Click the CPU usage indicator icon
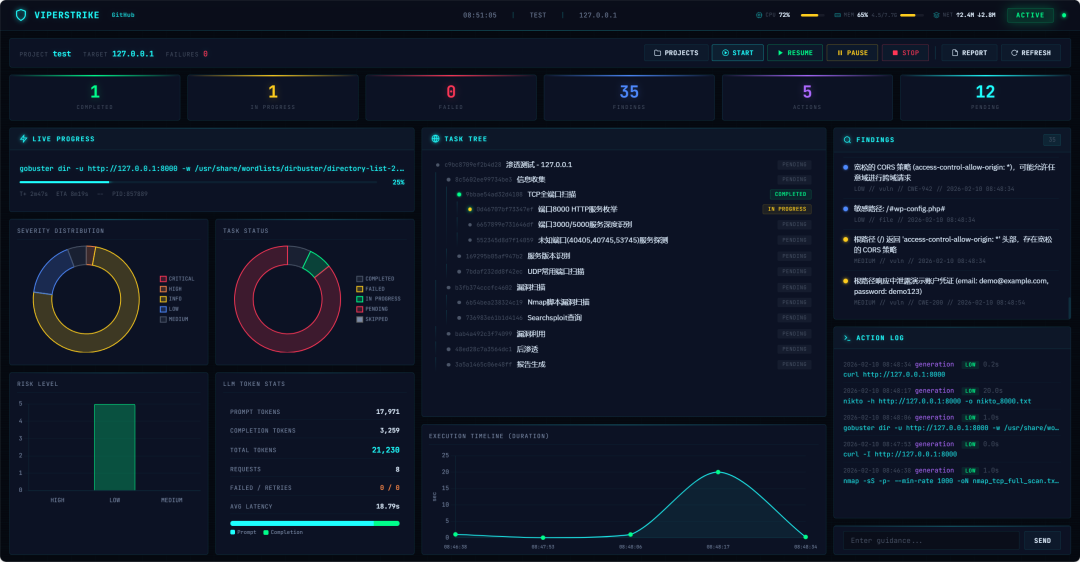The image size is (1080, 562). pyautogui.click(x=759, y=15)
